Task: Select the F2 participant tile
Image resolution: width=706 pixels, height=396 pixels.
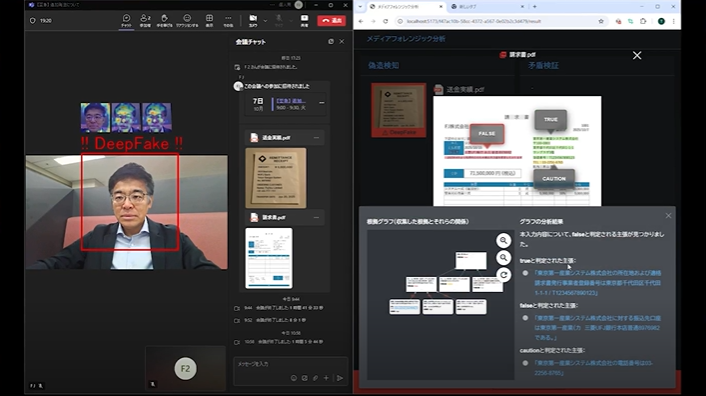Action: pyautogui.click(x=186, y=369)
